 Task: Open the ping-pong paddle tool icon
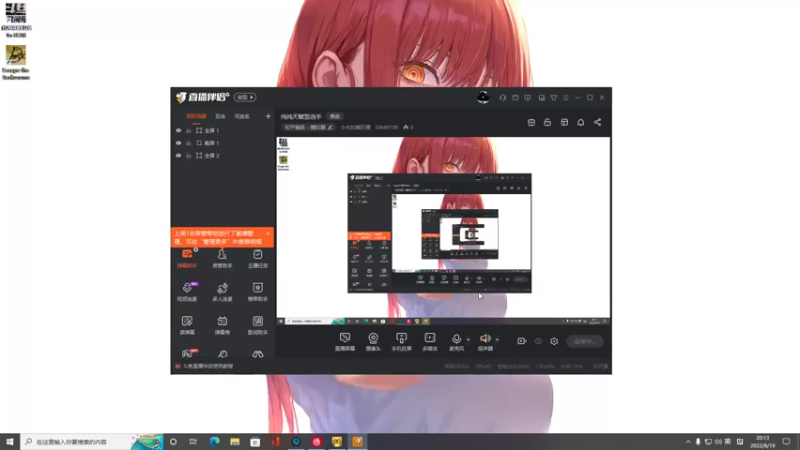[x=222, y=354]
